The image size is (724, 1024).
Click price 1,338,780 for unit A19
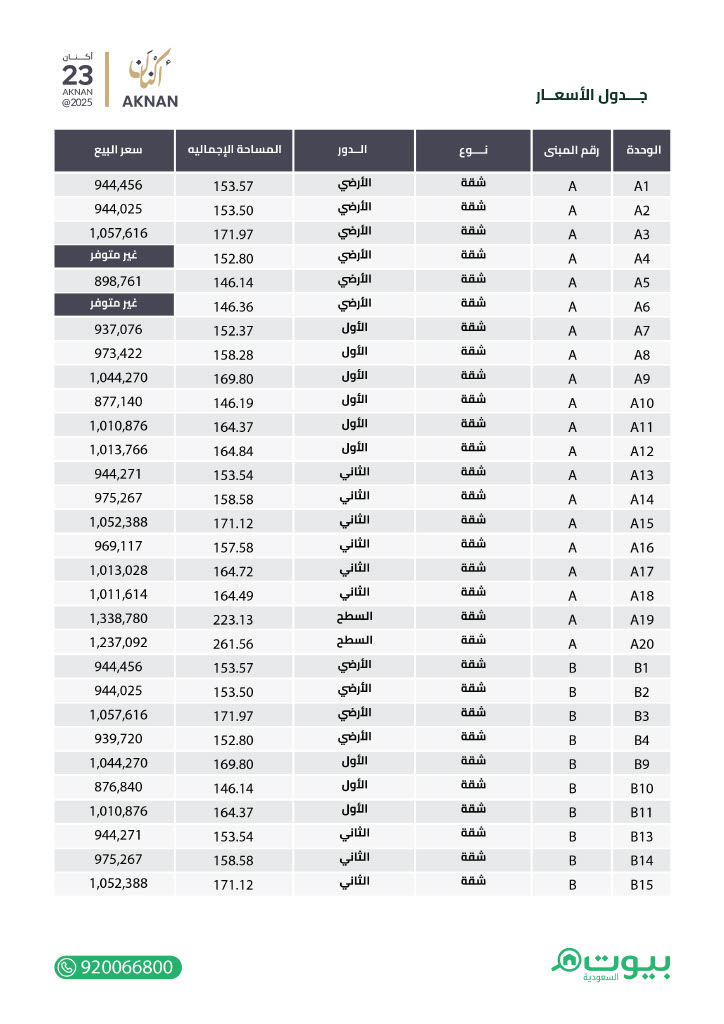pyautogui.click(x=118, y=618)
